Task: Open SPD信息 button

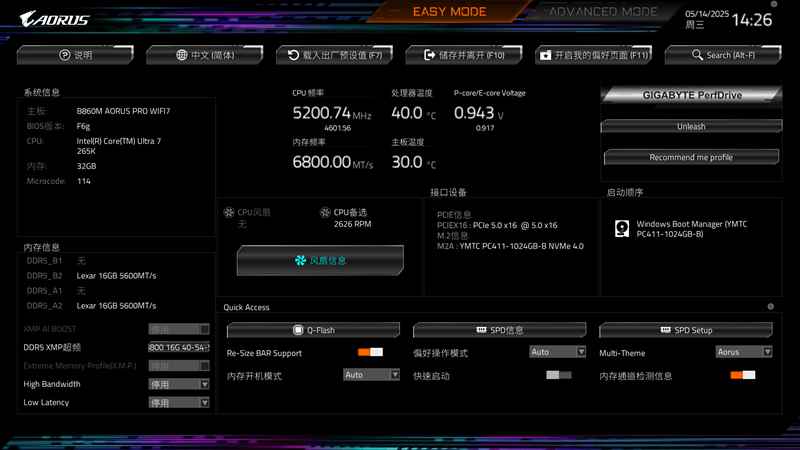Action: tap(499, 330)
